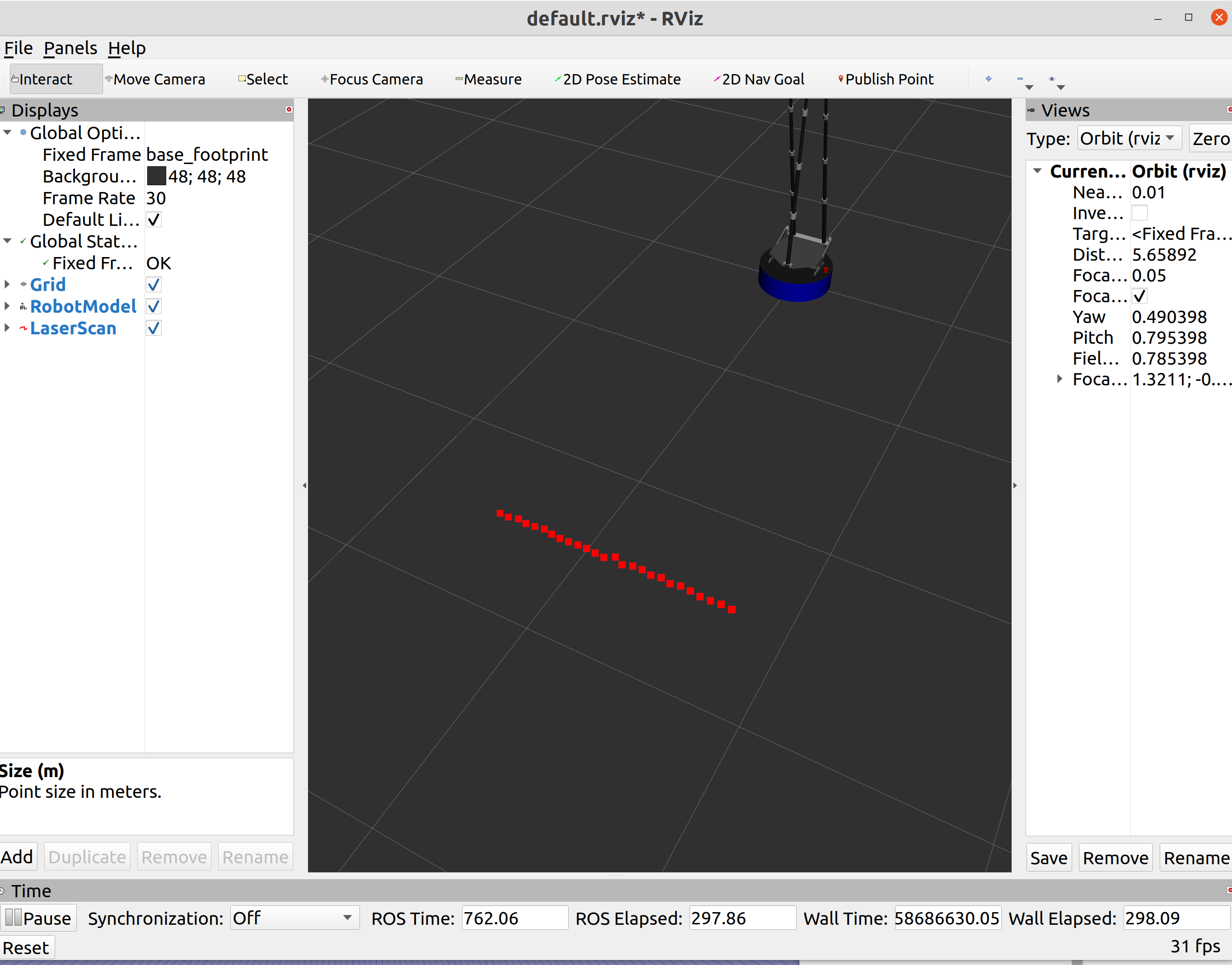Click the Publish Point tool
The image size is (1232, 965).
pos(886,79)
